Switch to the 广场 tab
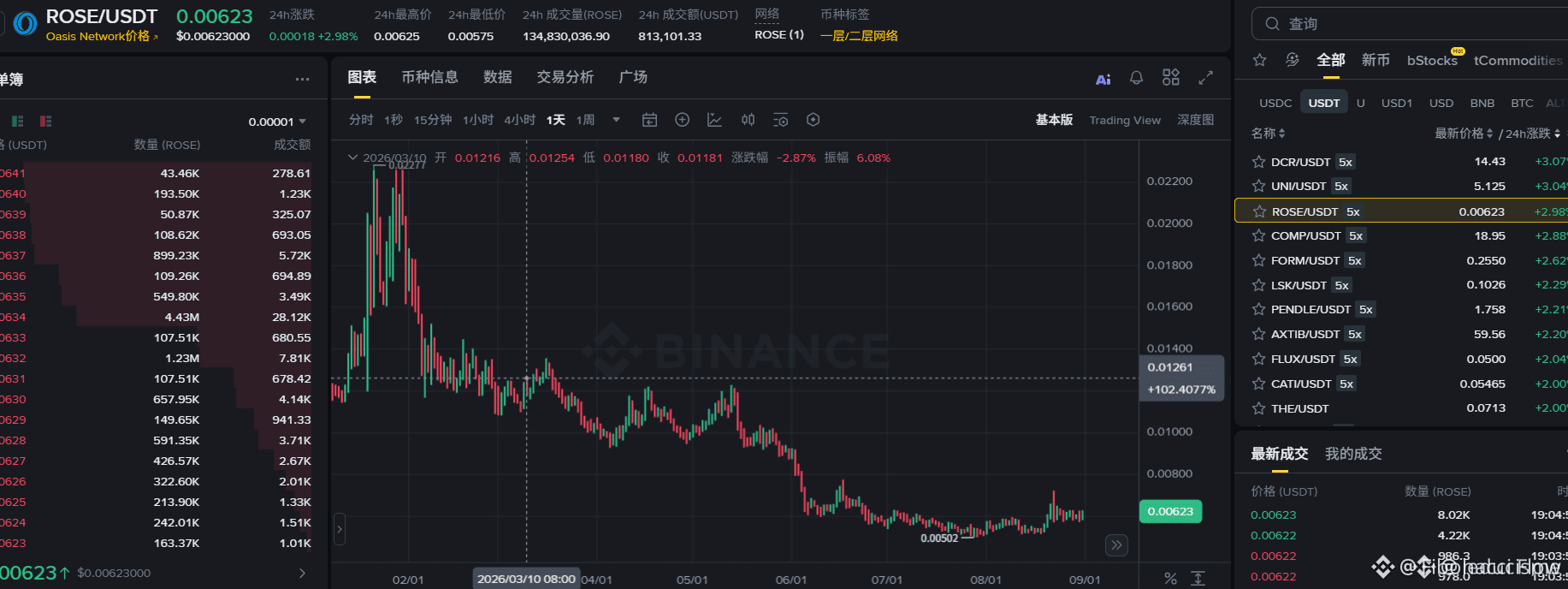 click(x=633, y=77)
